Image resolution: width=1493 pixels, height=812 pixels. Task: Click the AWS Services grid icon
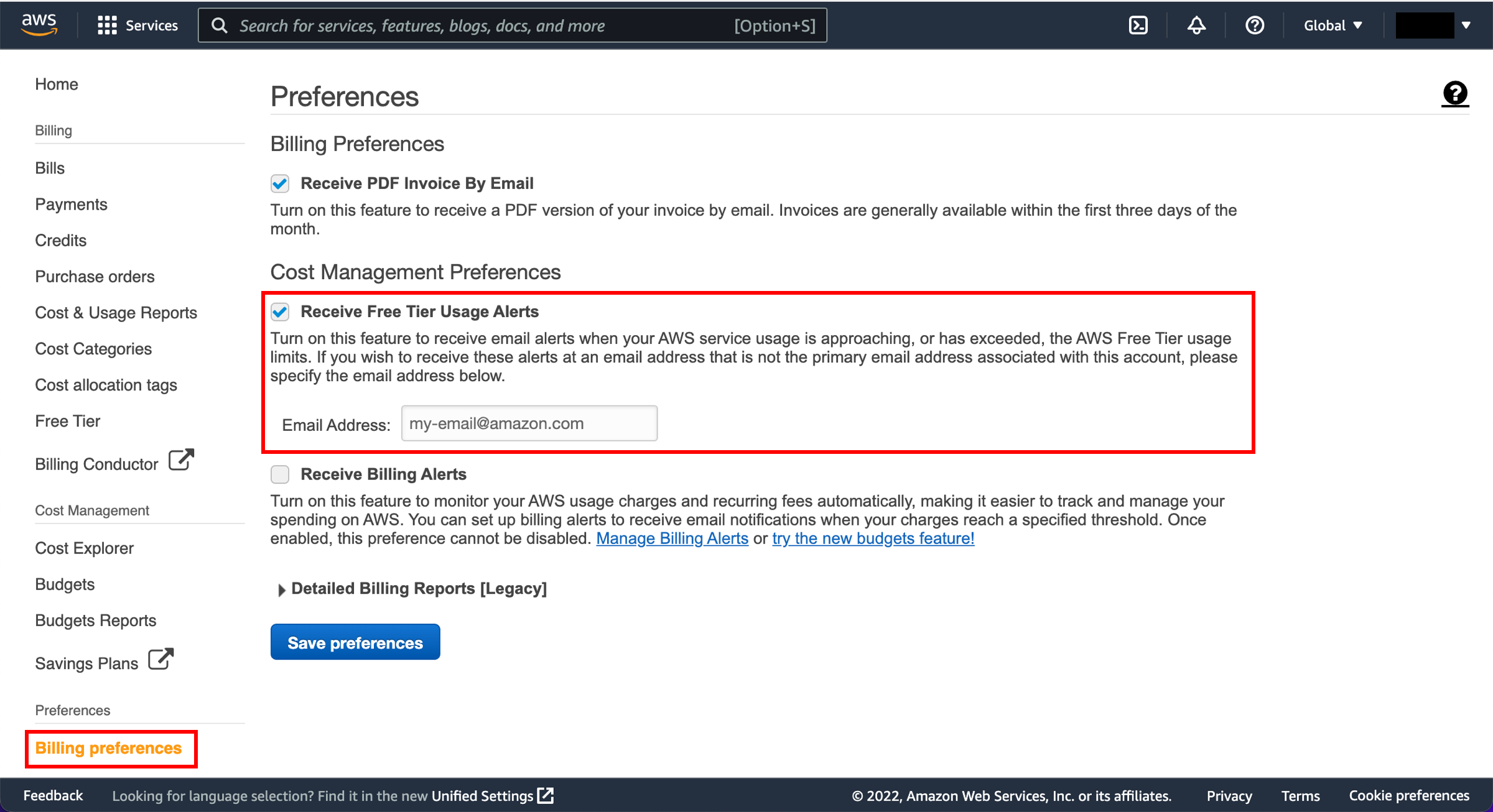tap(106, 25)
